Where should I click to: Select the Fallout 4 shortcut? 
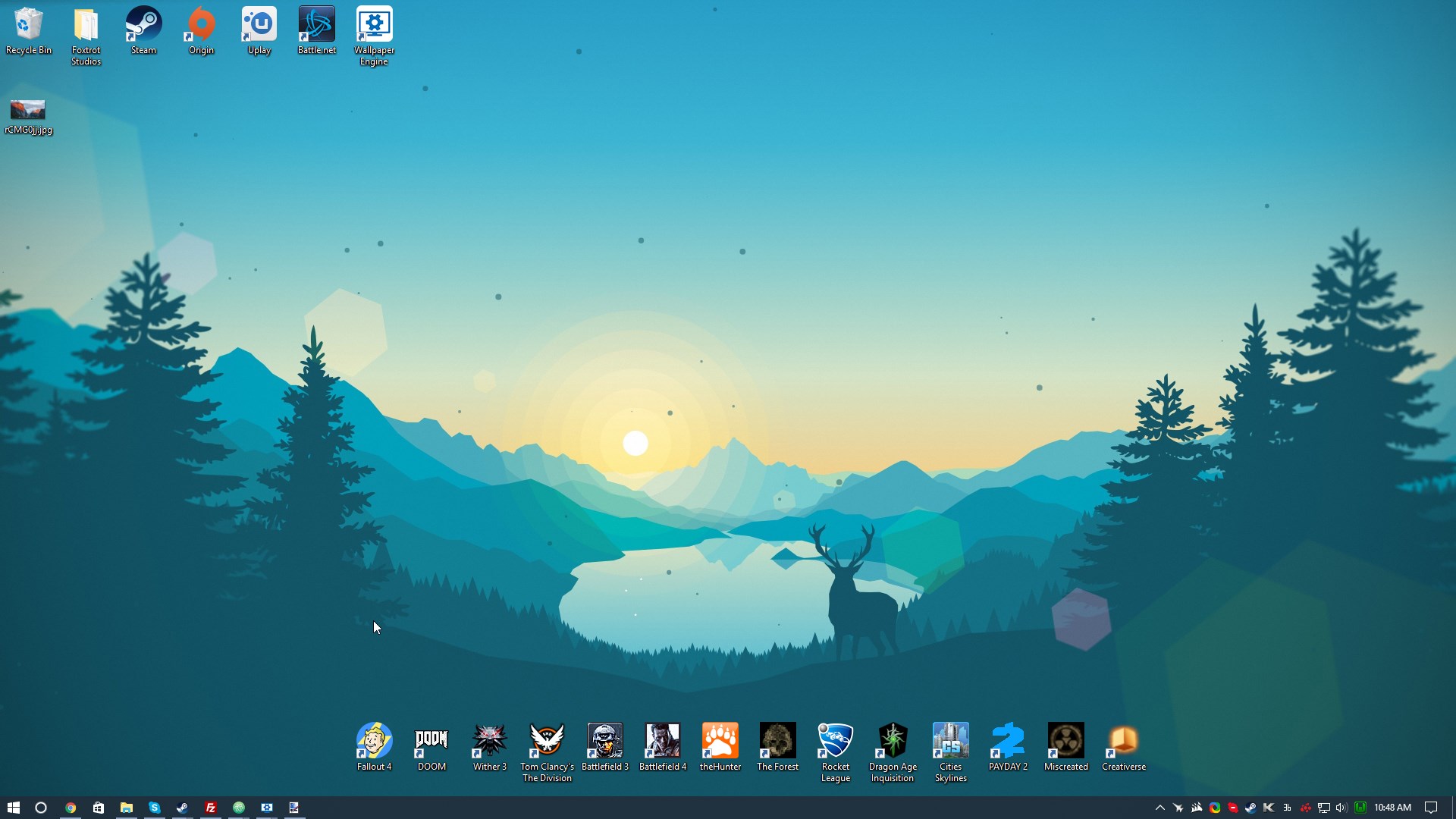(374, 747)
